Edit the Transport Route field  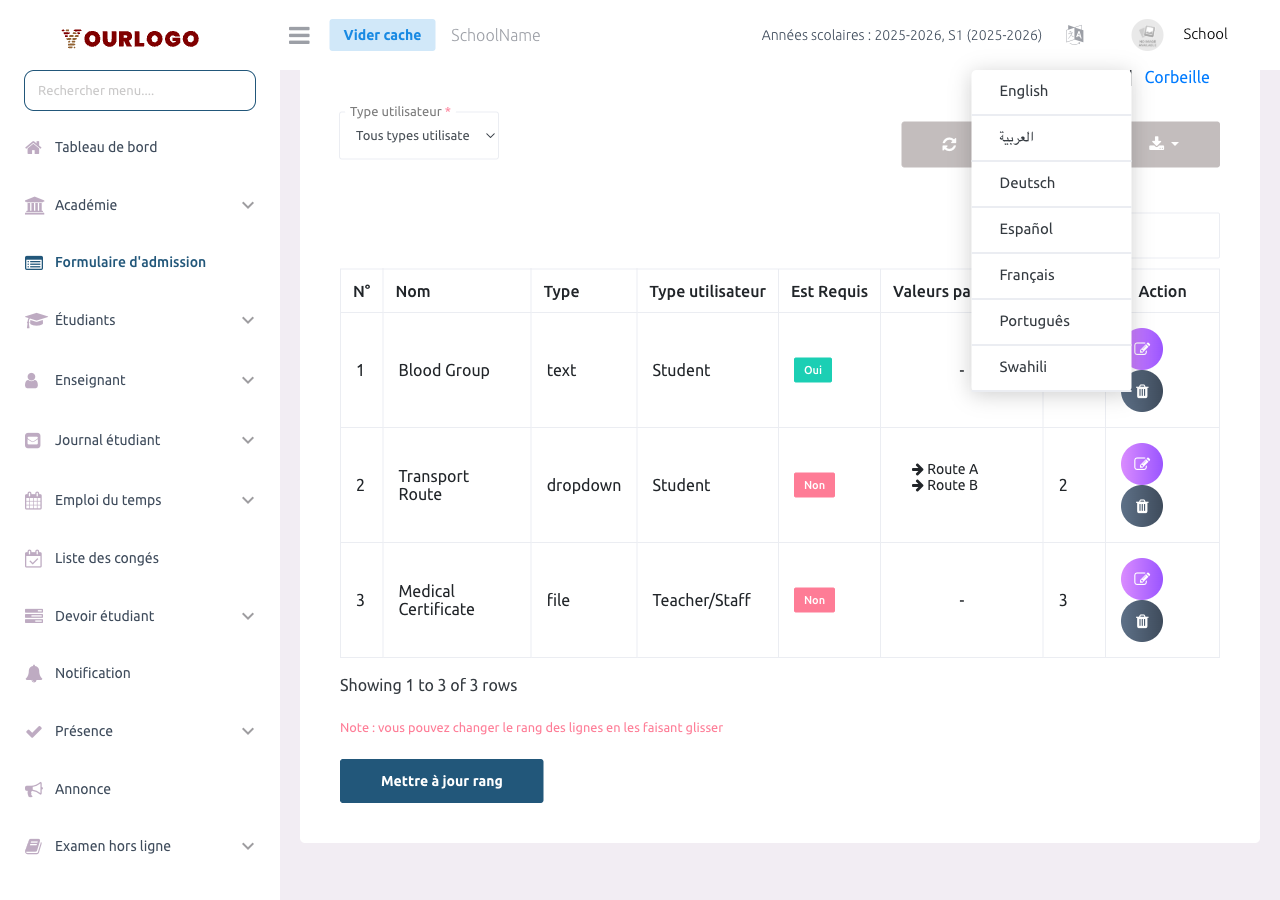point(1142,464)
